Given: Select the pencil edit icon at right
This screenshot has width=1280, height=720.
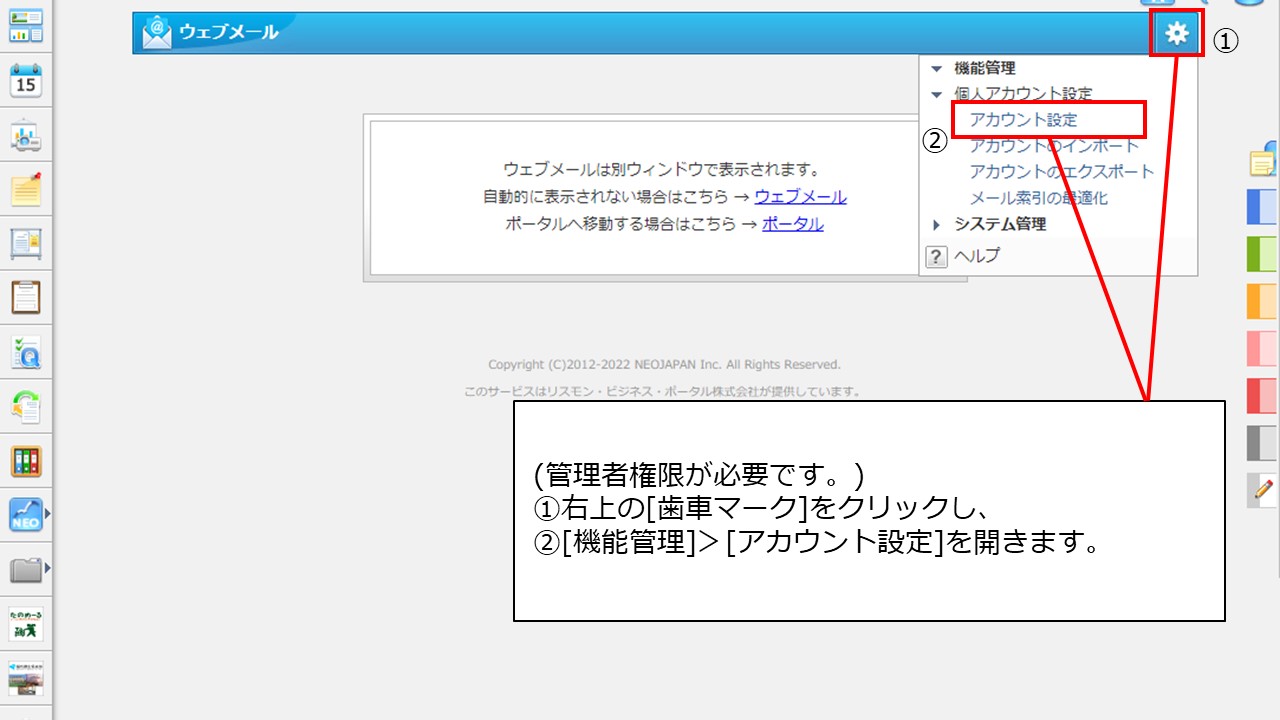Looking at the screenshot, I should (x=1262, y=491).
